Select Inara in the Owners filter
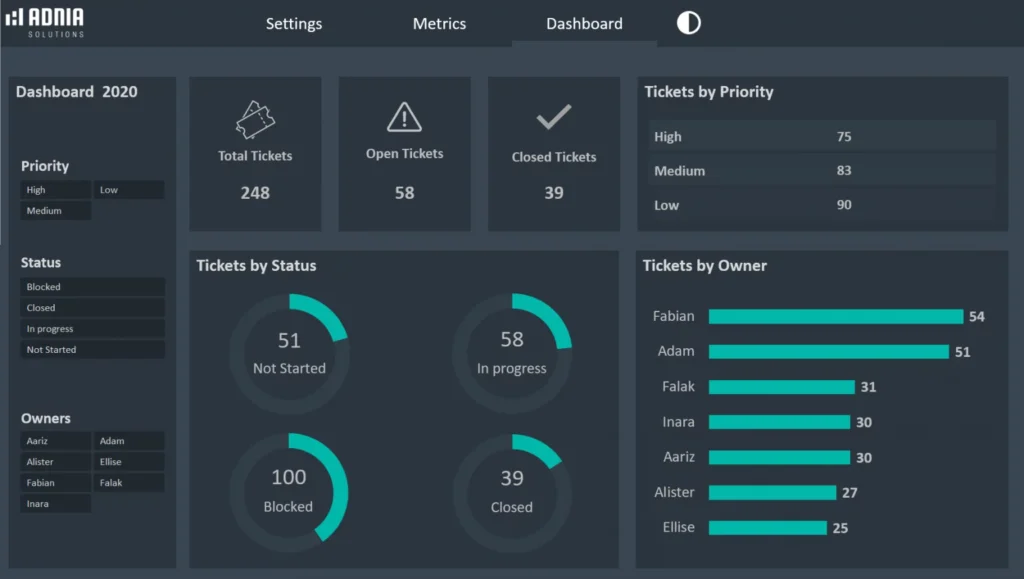This screenshot has width=1024, height=579. tap(55, 503)
